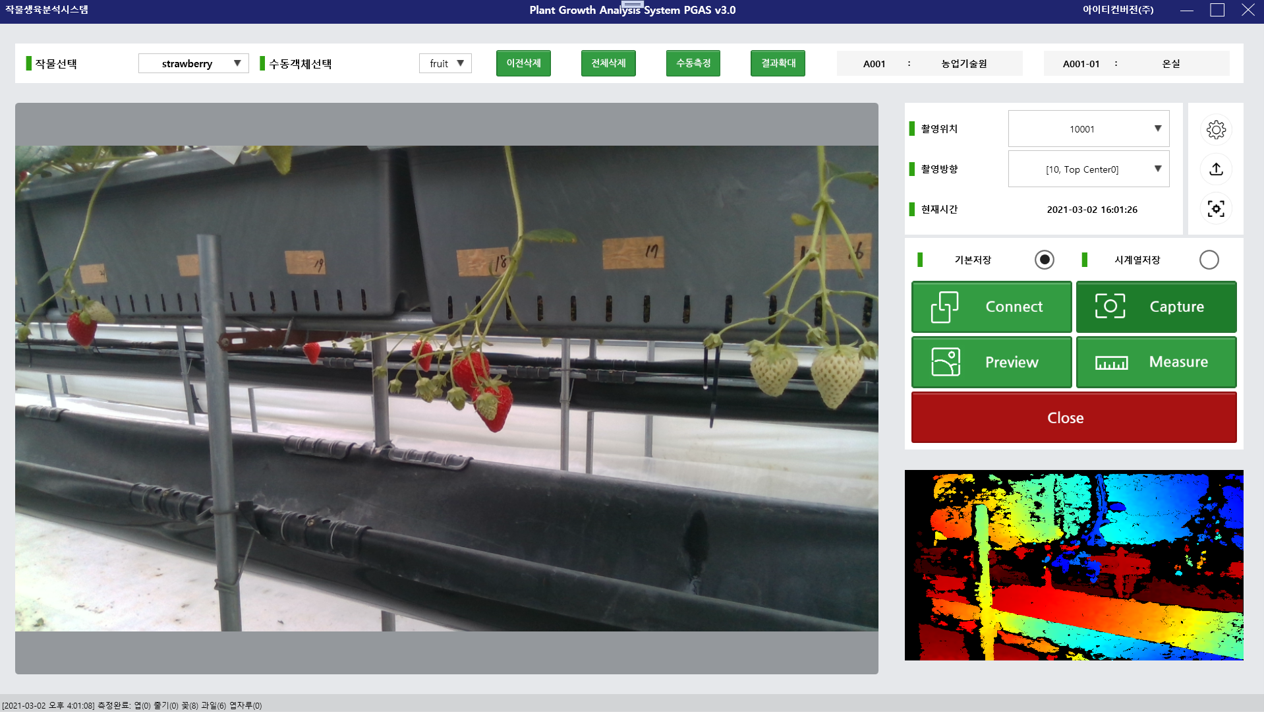The height and width of the screenshot is (712, 1264).
Task: Click the red Close button
Action: [1073, 418]
